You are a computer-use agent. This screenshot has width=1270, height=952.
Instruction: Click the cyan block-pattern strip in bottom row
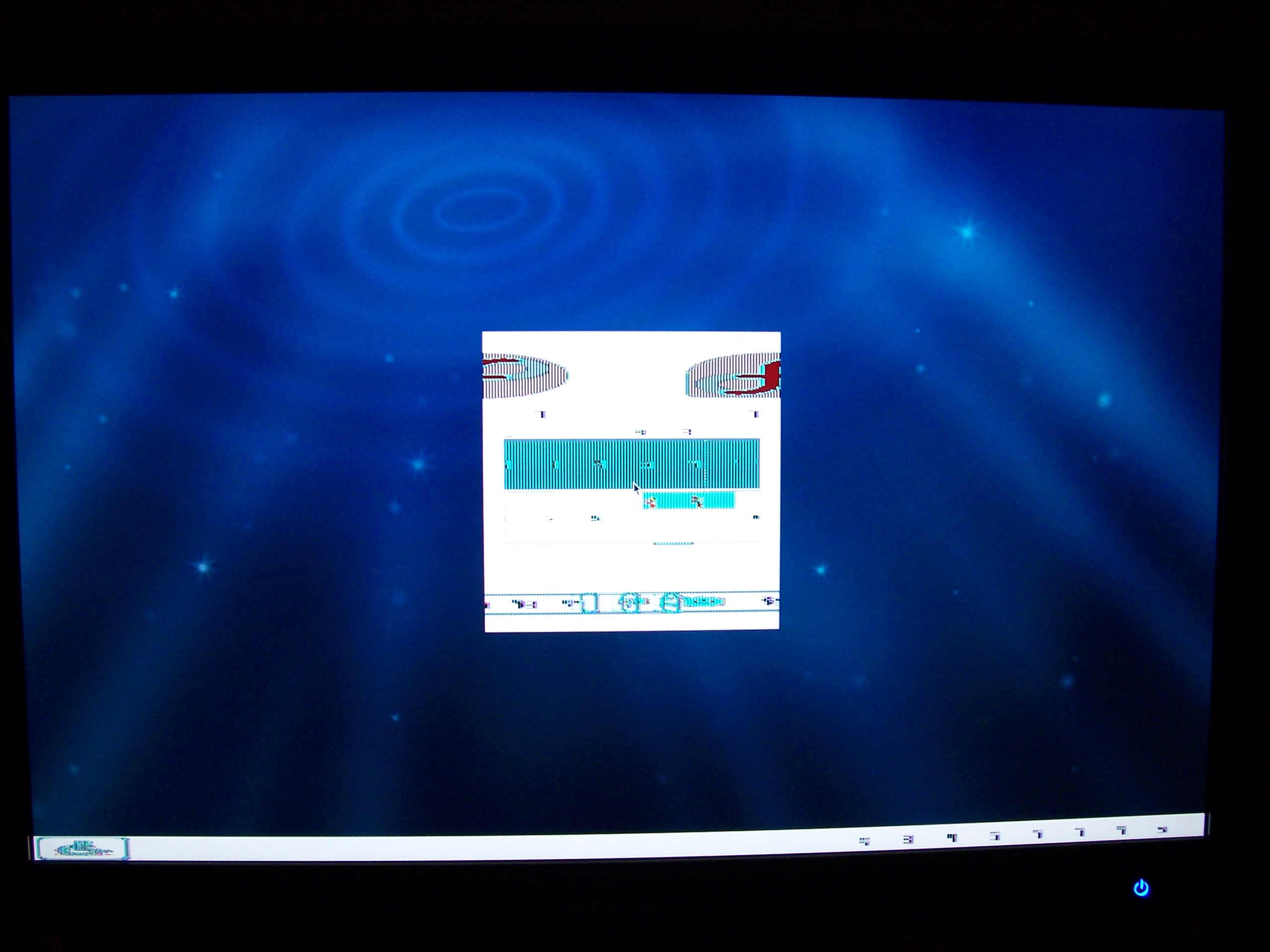coord(703,601)
